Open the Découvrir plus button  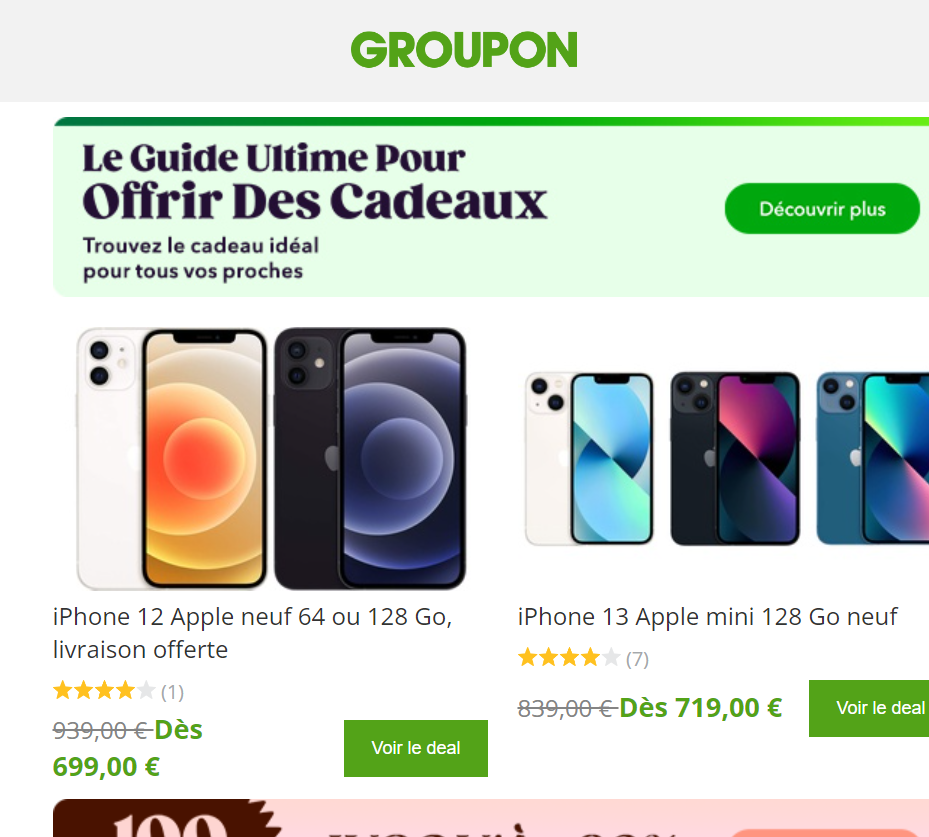822,209
